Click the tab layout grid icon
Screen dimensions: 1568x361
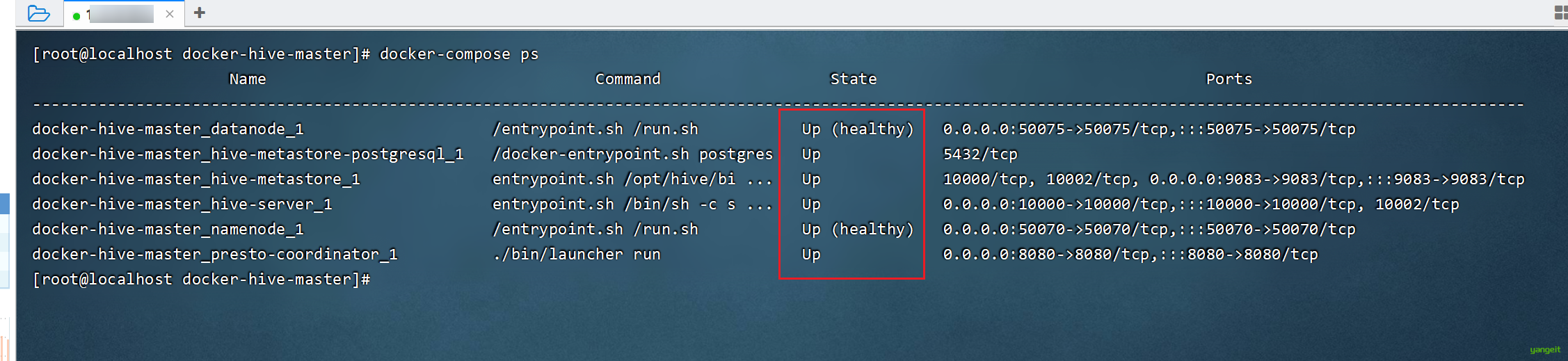(1560, 13)
